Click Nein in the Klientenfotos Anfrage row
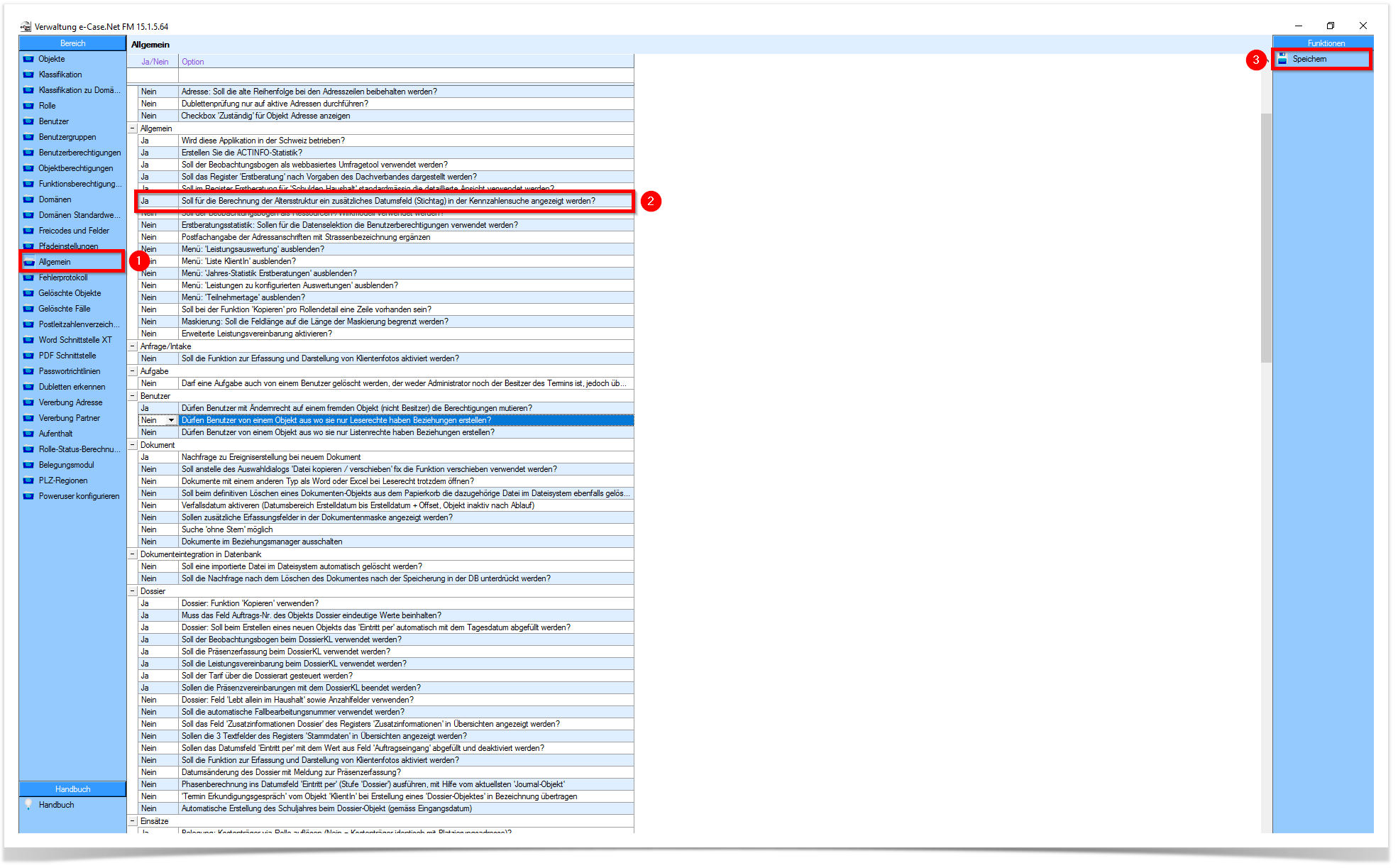 (x=149, y=358)
